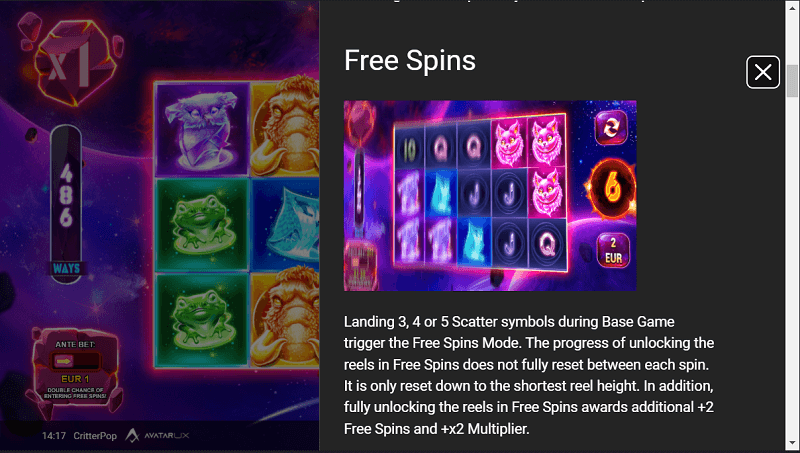Click the scrollbar down arrow
800x453 pixels.
click(792, 443)
